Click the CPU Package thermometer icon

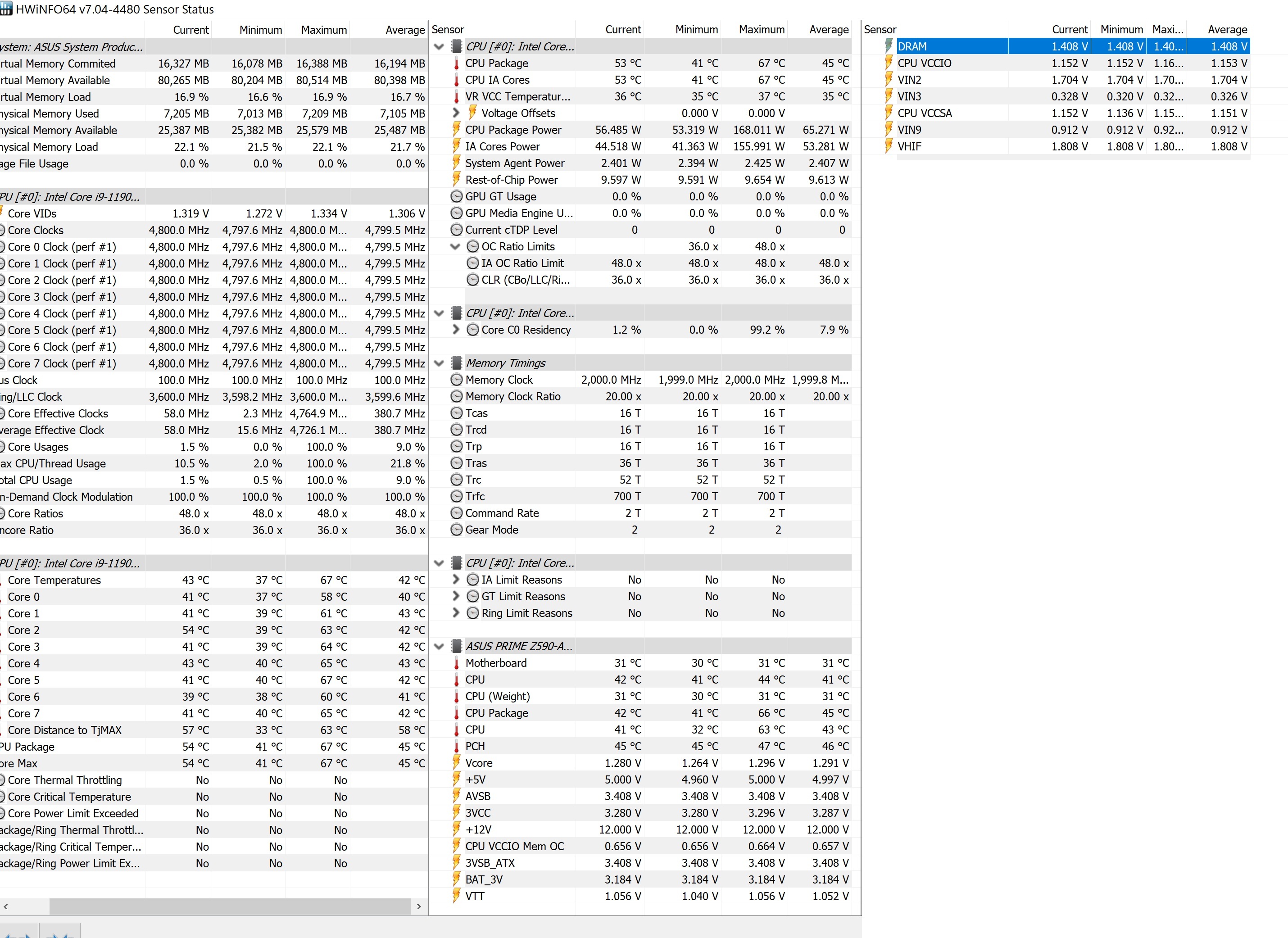click(x=456, y=63)
